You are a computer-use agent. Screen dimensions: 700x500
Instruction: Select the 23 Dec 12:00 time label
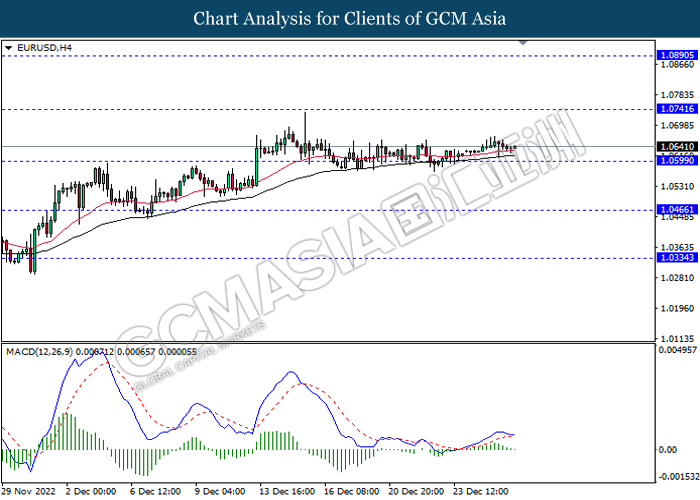click(x=481, y=492)
